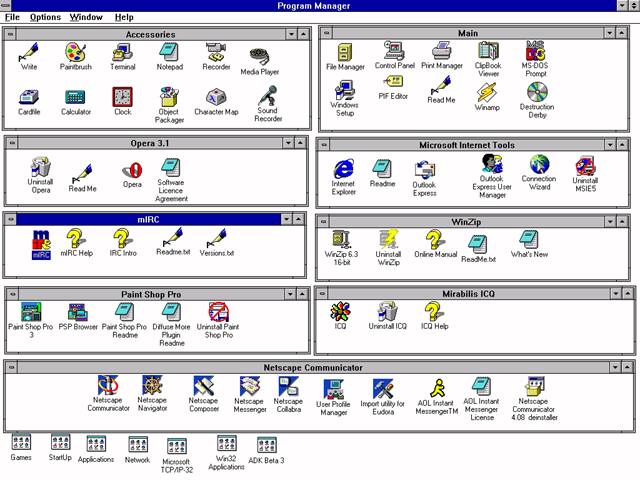Open the Control Panel icon

394,51
